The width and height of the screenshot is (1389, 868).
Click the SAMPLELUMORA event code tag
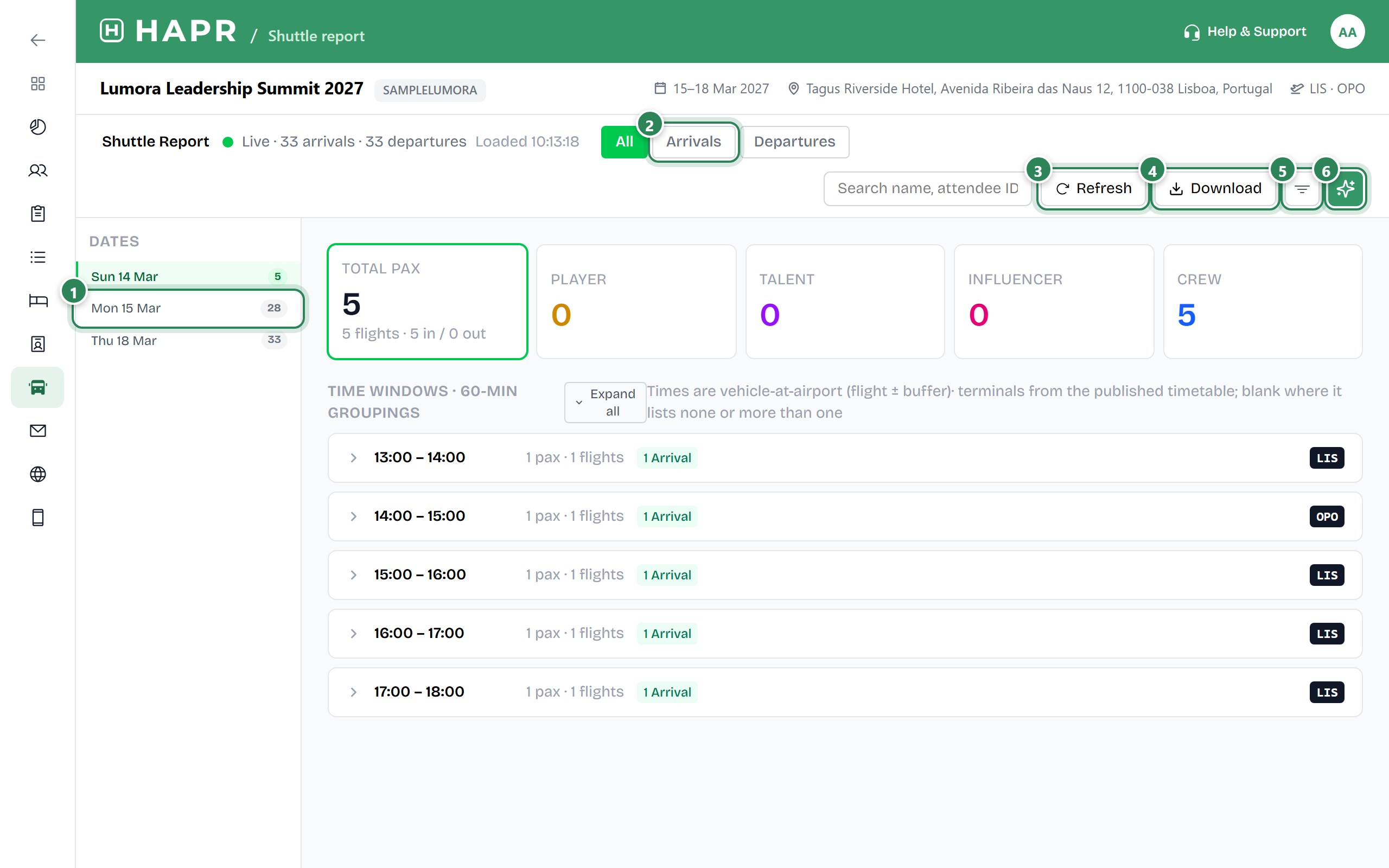click(430, 90)
